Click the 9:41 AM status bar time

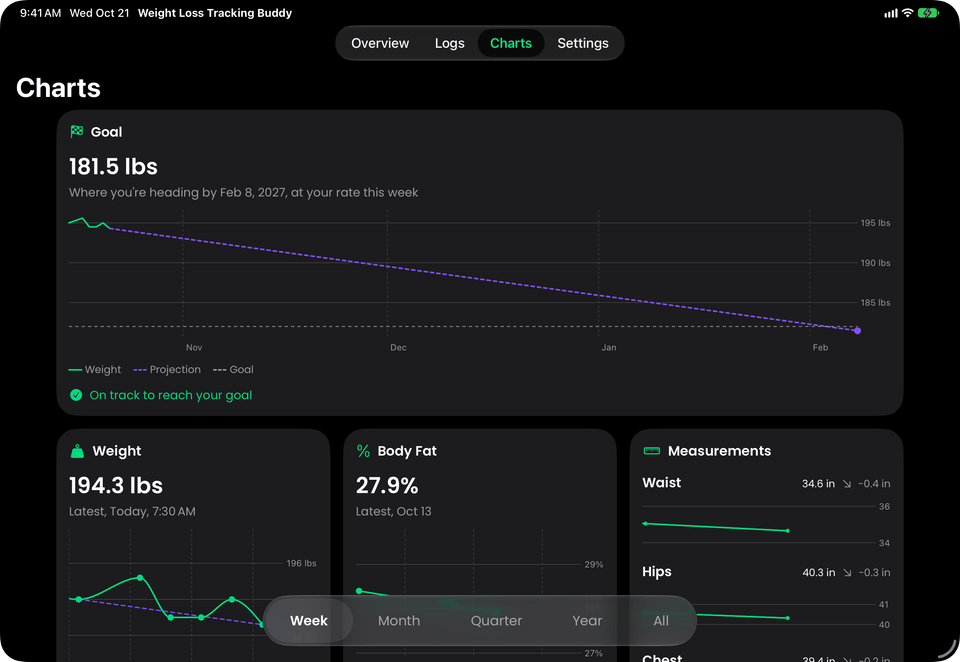point(40,13)
